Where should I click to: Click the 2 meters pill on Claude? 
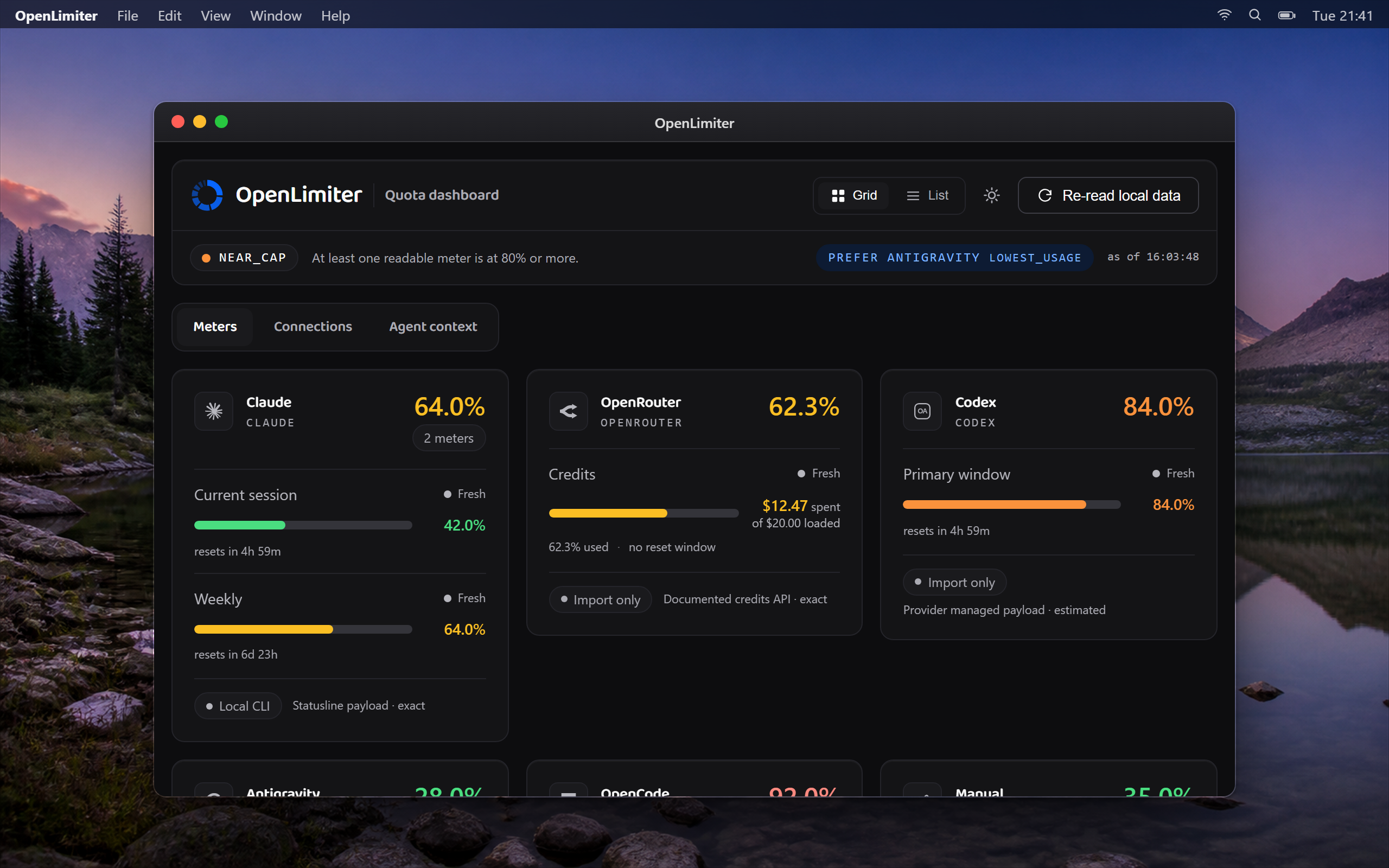(x=449, y=438)
